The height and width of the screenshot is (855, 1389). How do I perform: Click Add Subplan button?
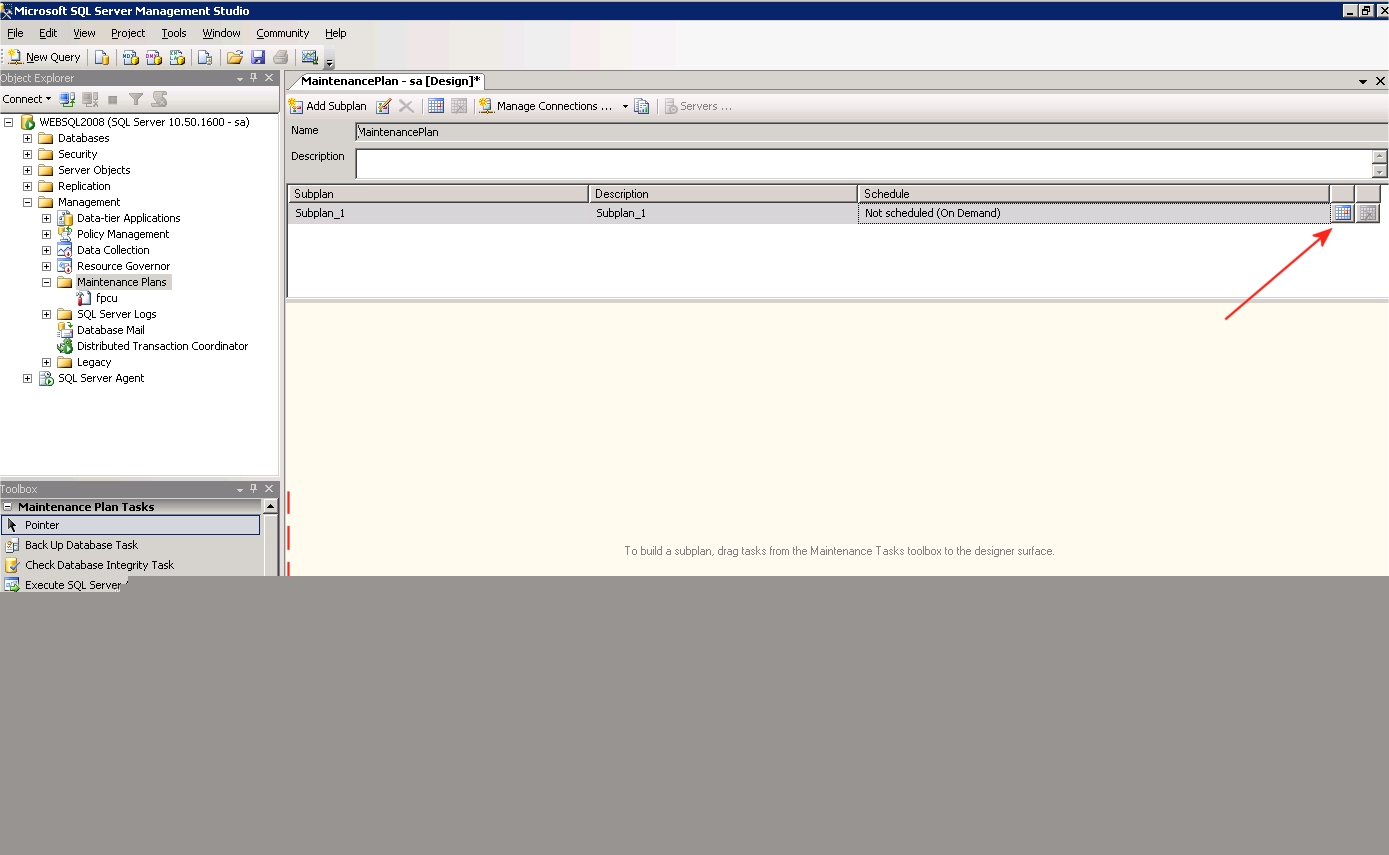[328, 106]
